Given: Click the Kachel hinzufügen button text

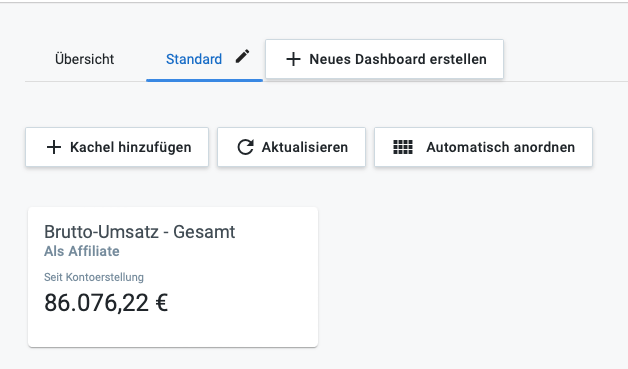Looking at the screenshot, I should pos(131,147).
